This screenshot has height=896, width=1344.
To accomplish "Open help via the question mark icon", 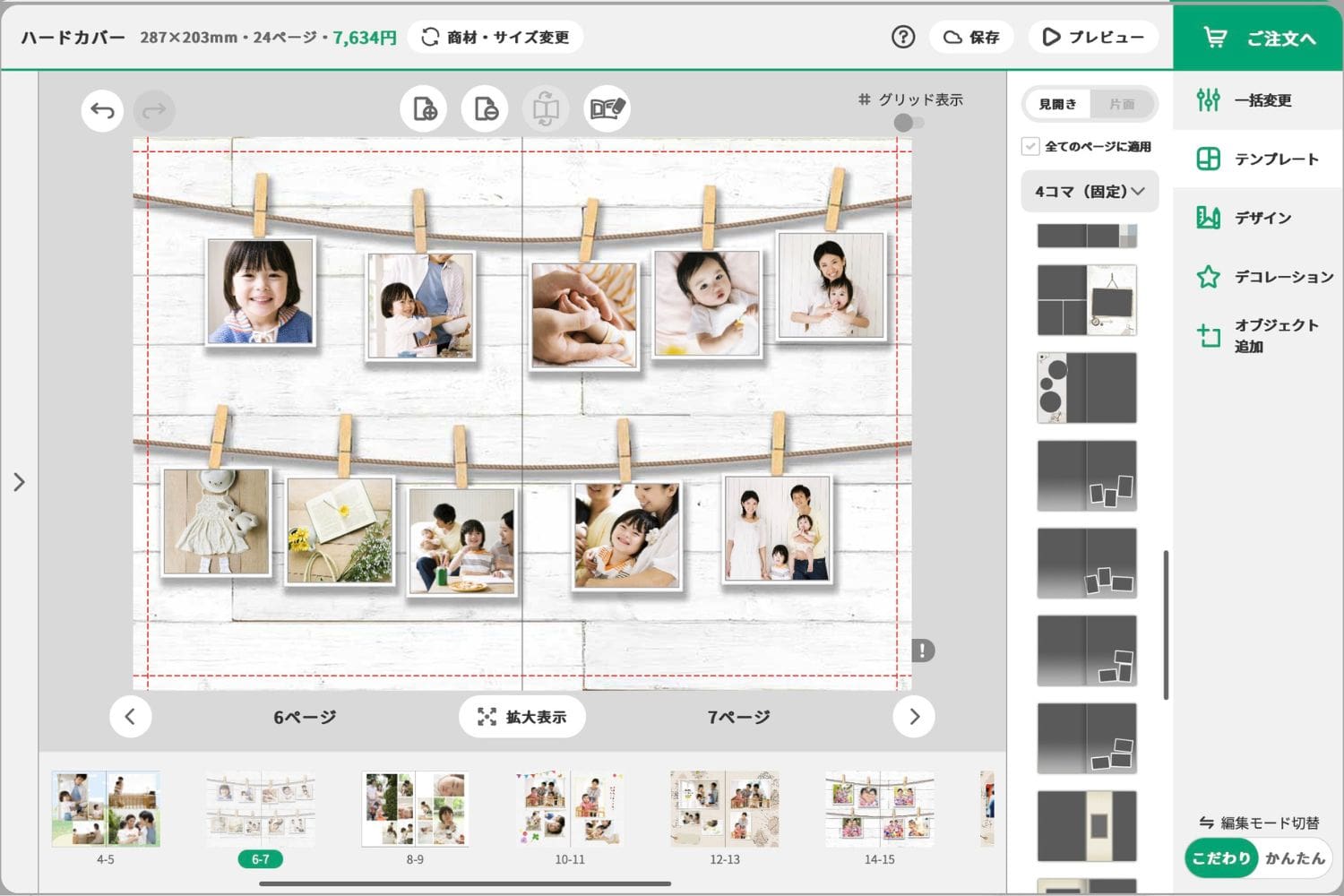I will [x=903, y=37].
